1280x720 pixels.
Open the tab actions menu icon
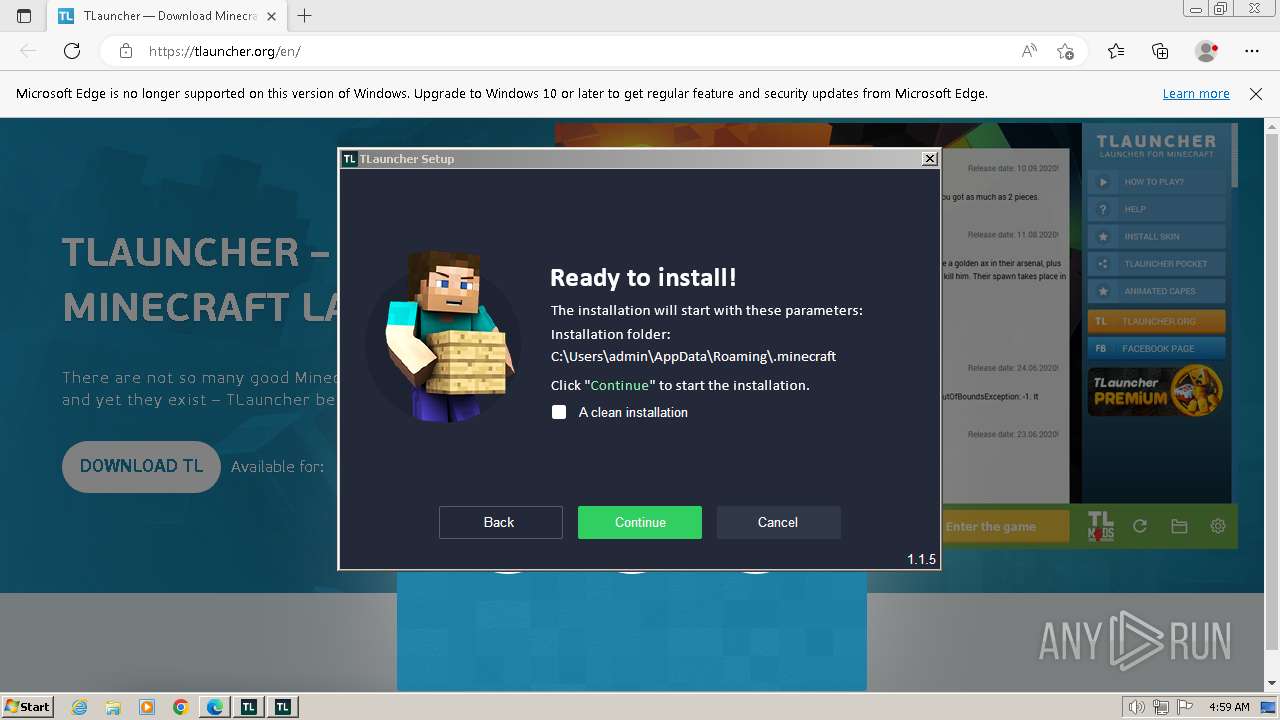(24, 16)
